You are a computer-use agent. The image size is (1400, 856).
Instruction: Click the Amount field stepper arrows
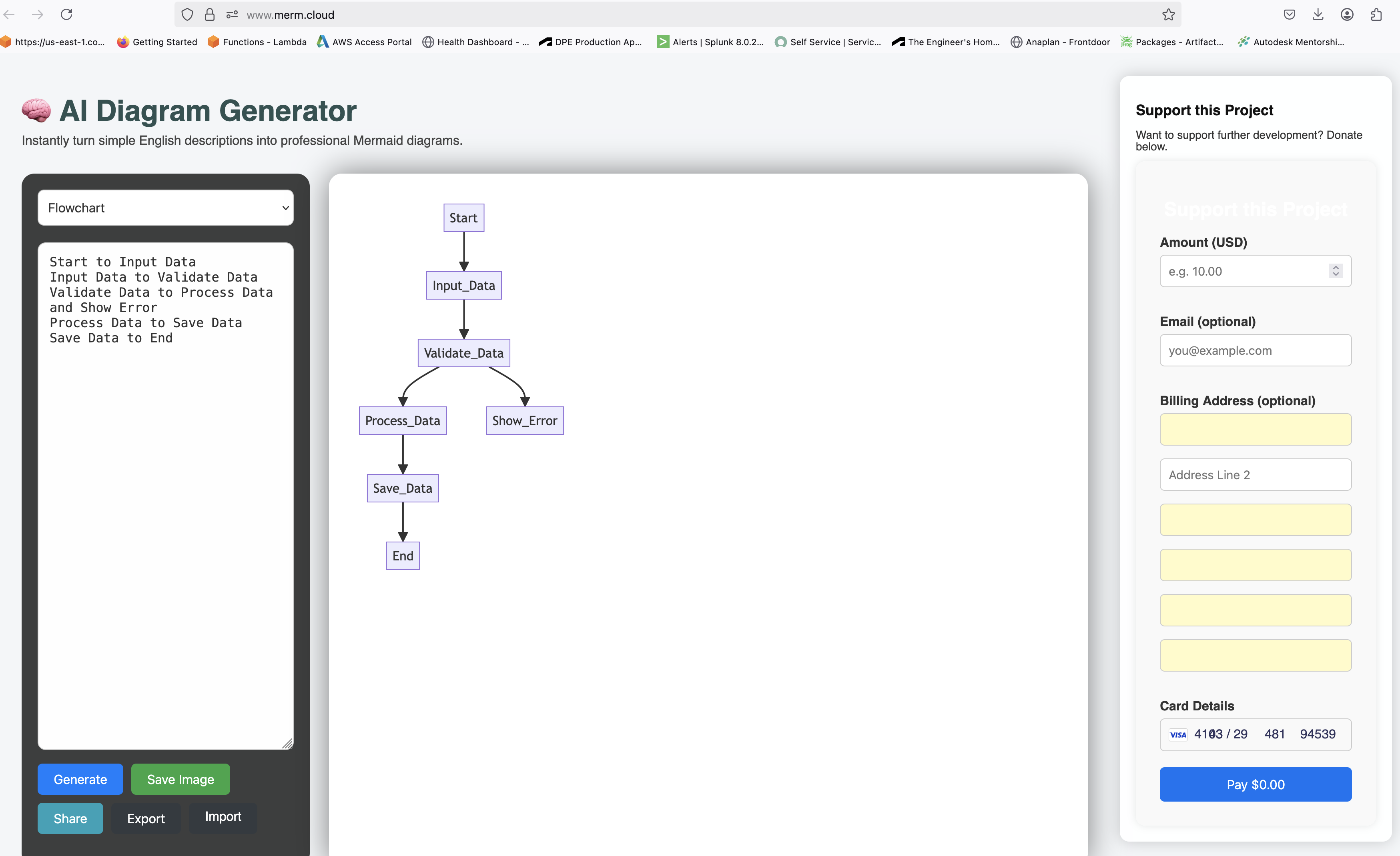point(1336,271)
